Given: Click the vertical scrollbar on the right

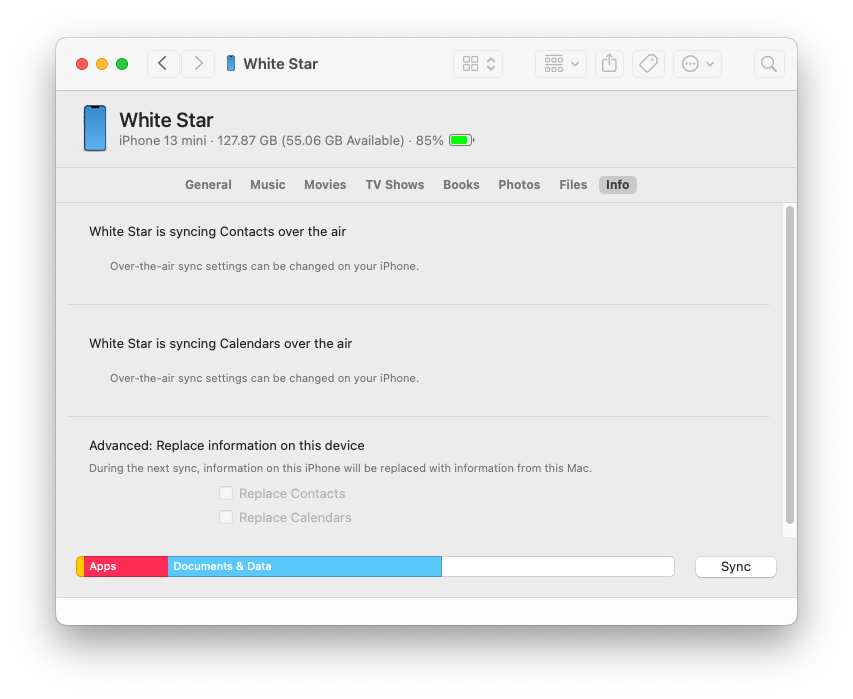Looking at the screenshot, I should (x=789, y=365).
